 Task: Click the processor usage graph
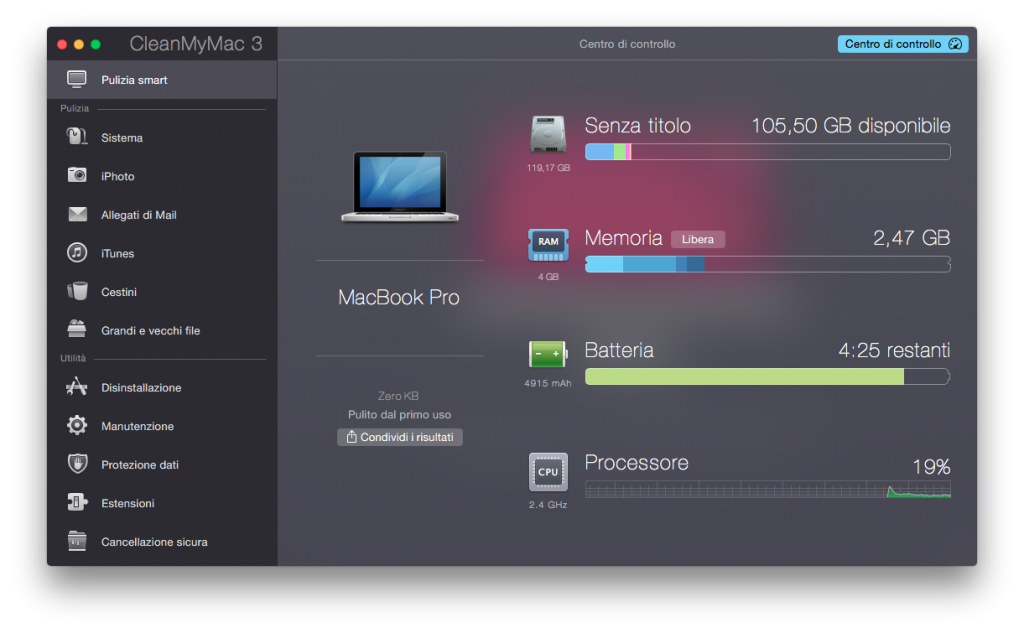(768, 490)
